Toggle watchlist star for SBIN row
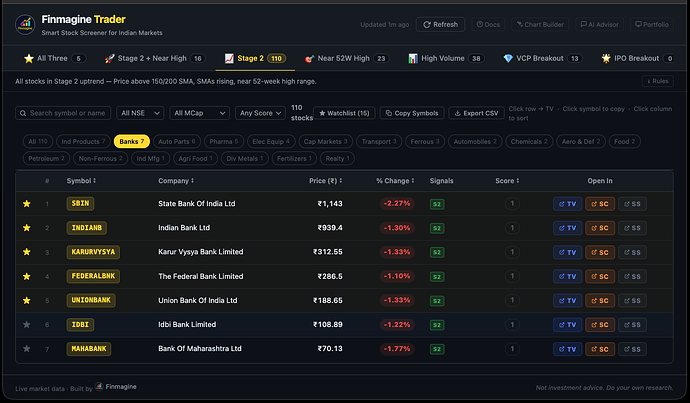This screenshot has height=403, width=690. 27,204
